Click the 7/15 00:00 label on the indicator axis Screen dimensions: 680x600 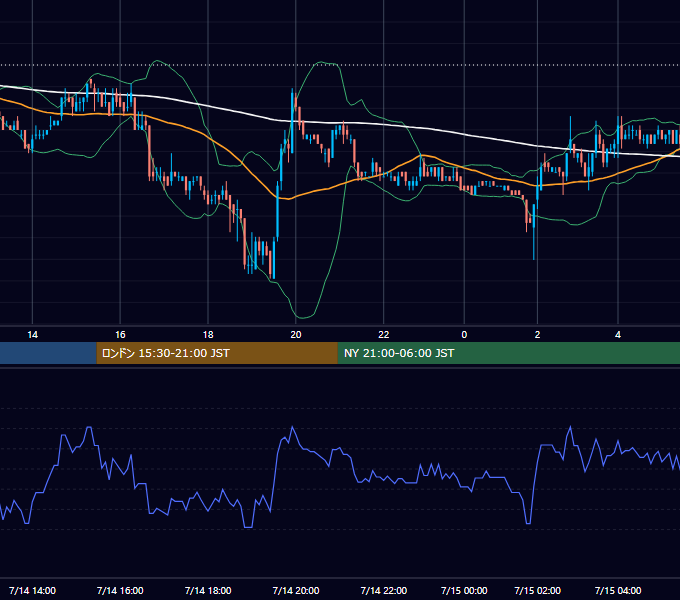464,590
